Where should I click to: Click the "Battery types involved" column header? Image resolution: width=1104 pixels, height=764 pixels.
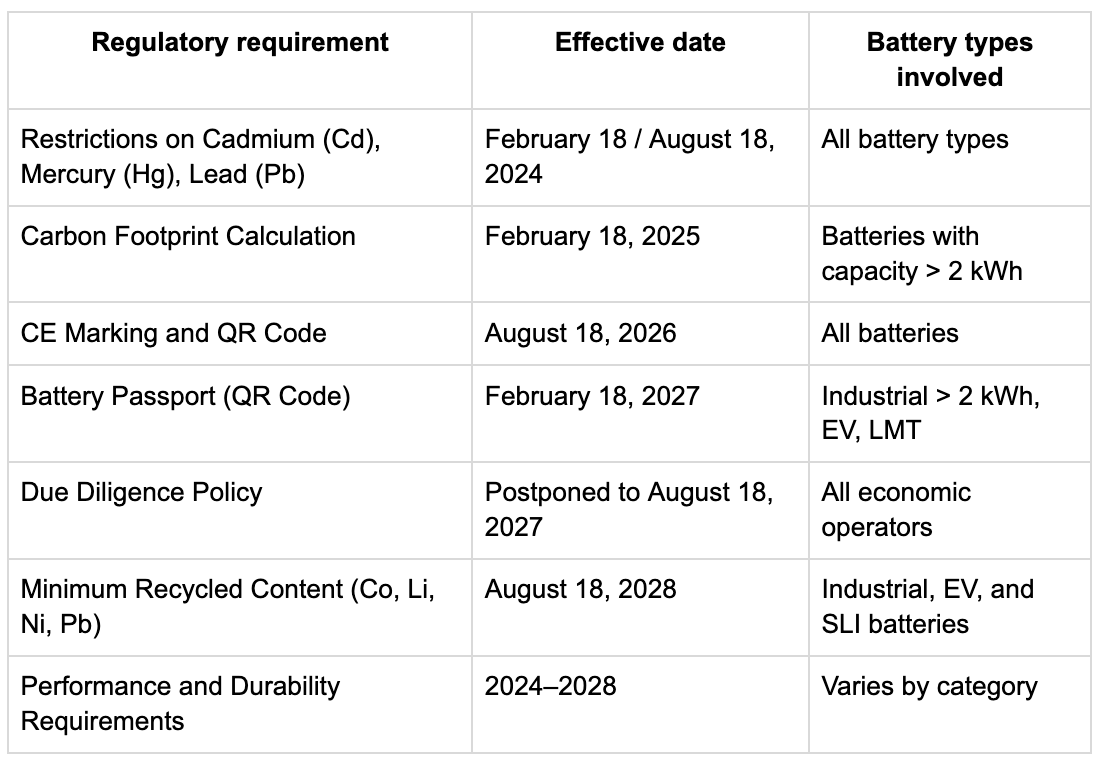[949, 60]
